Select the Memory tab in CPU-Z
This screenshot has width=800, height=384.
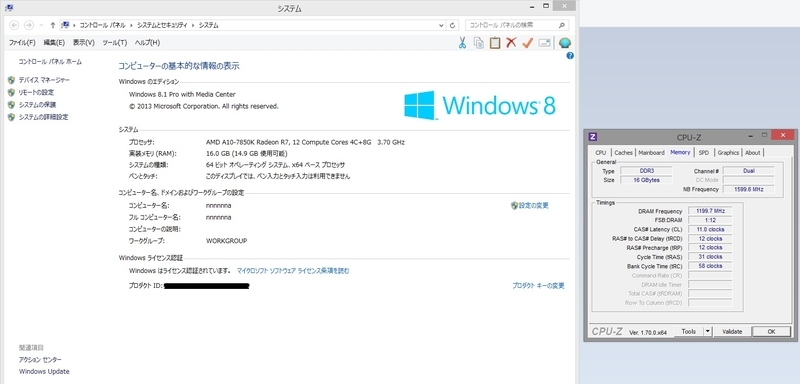pos(680,152)
